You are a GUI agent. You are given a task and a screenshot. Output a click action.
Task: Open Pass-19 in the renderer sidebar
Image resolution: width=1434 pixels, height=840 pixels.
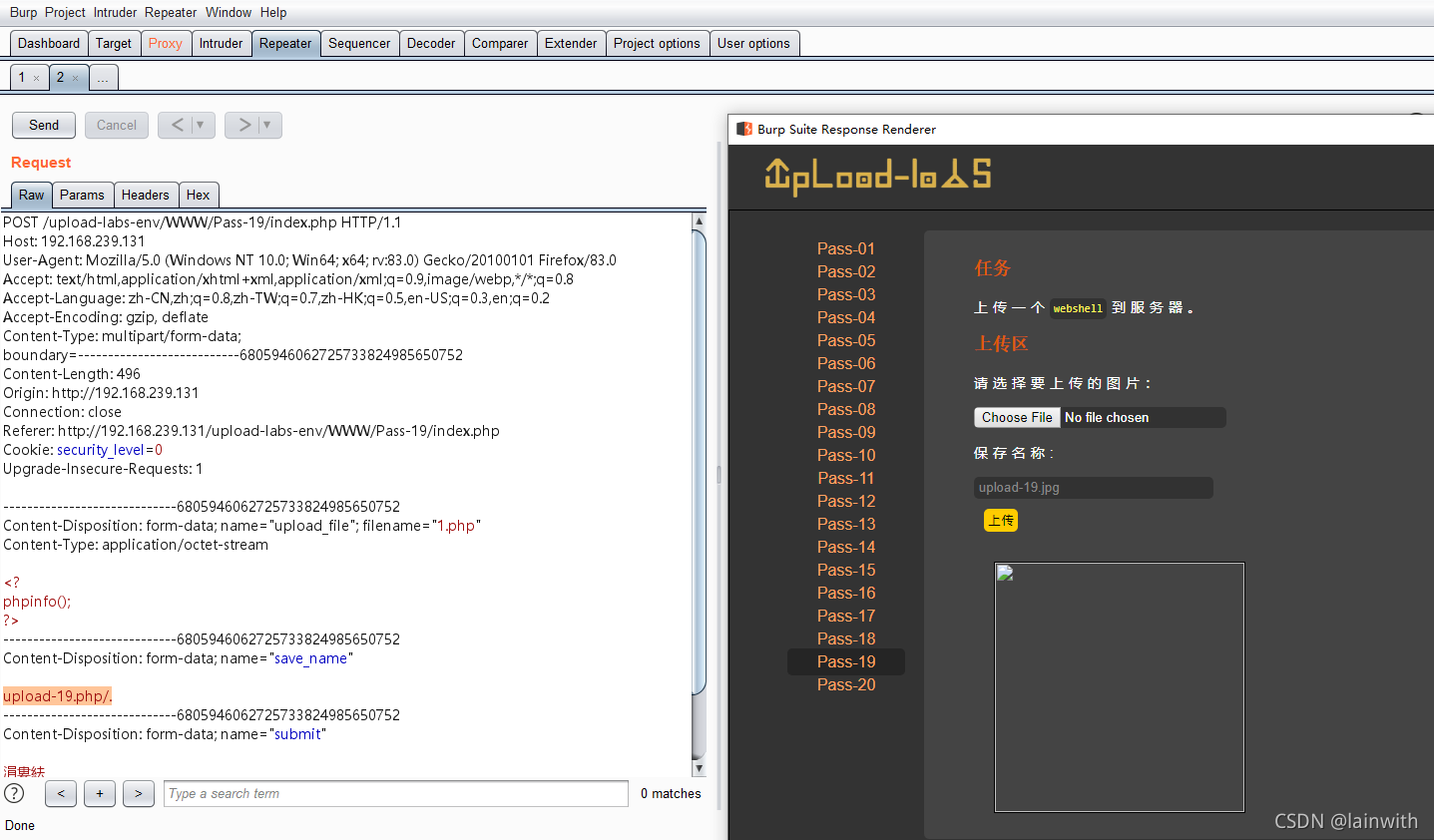pyautogui.click(x=846, y=661)
